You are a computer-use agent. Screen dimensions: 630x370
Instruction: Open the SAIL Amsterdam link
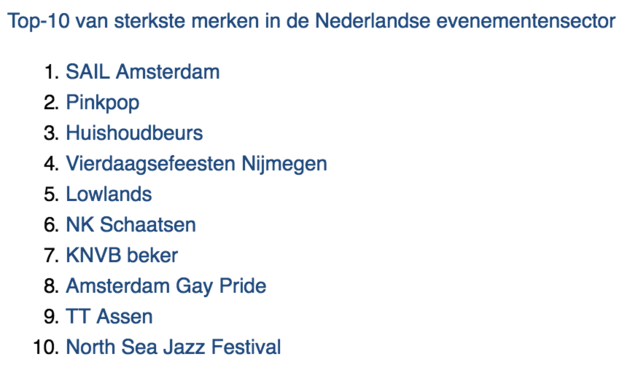pyautogui.click(x=143, y=72)
